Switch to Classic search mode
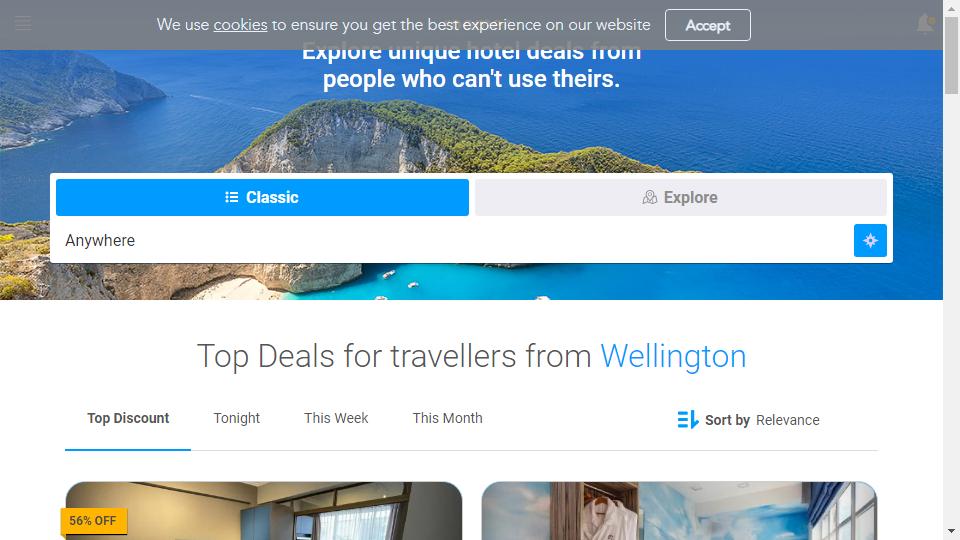This screenshot has width=960, height=540. 262,197
